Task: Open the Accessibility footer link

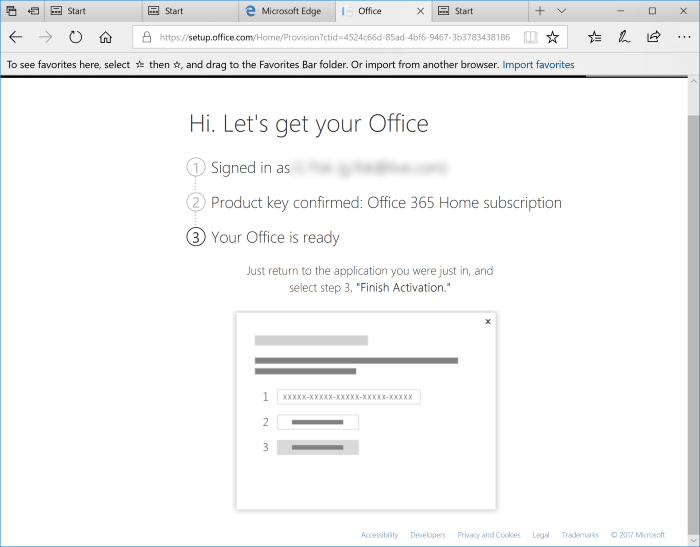Action: point(379,534)
